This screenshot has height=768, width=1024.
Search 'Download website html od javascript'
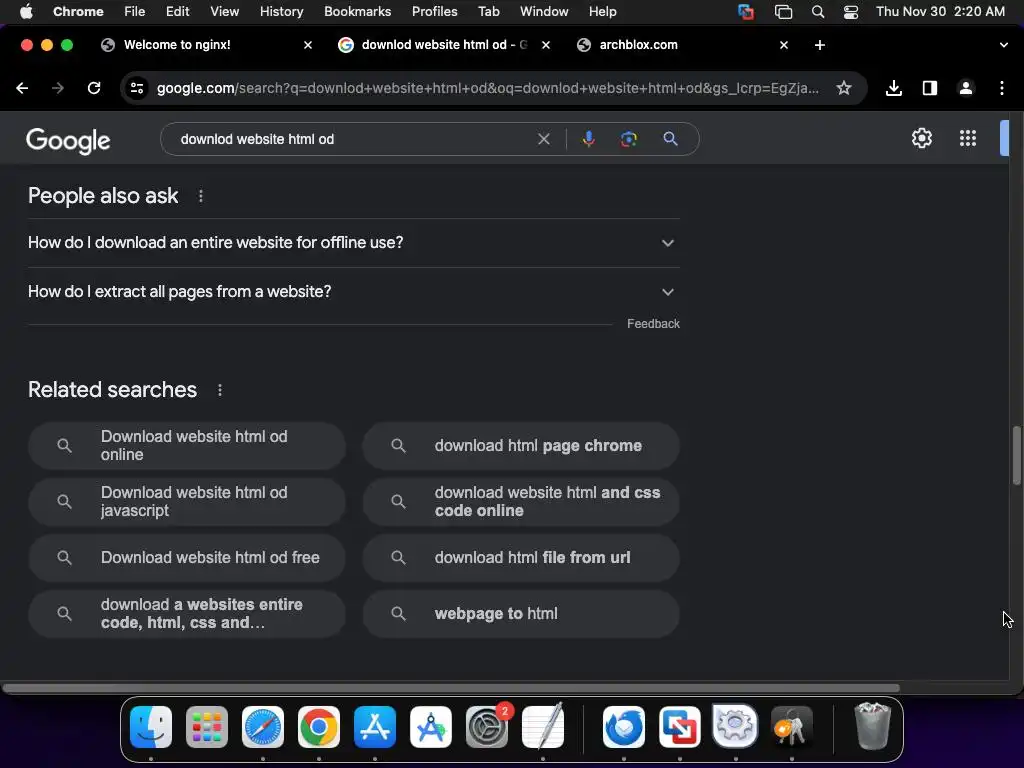click(187, 502)
